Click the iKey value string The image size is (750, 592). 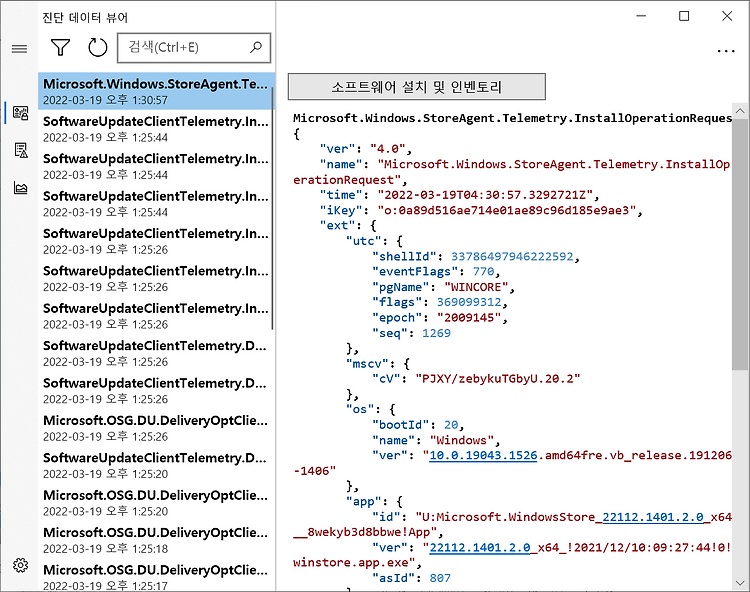(507, 210)
